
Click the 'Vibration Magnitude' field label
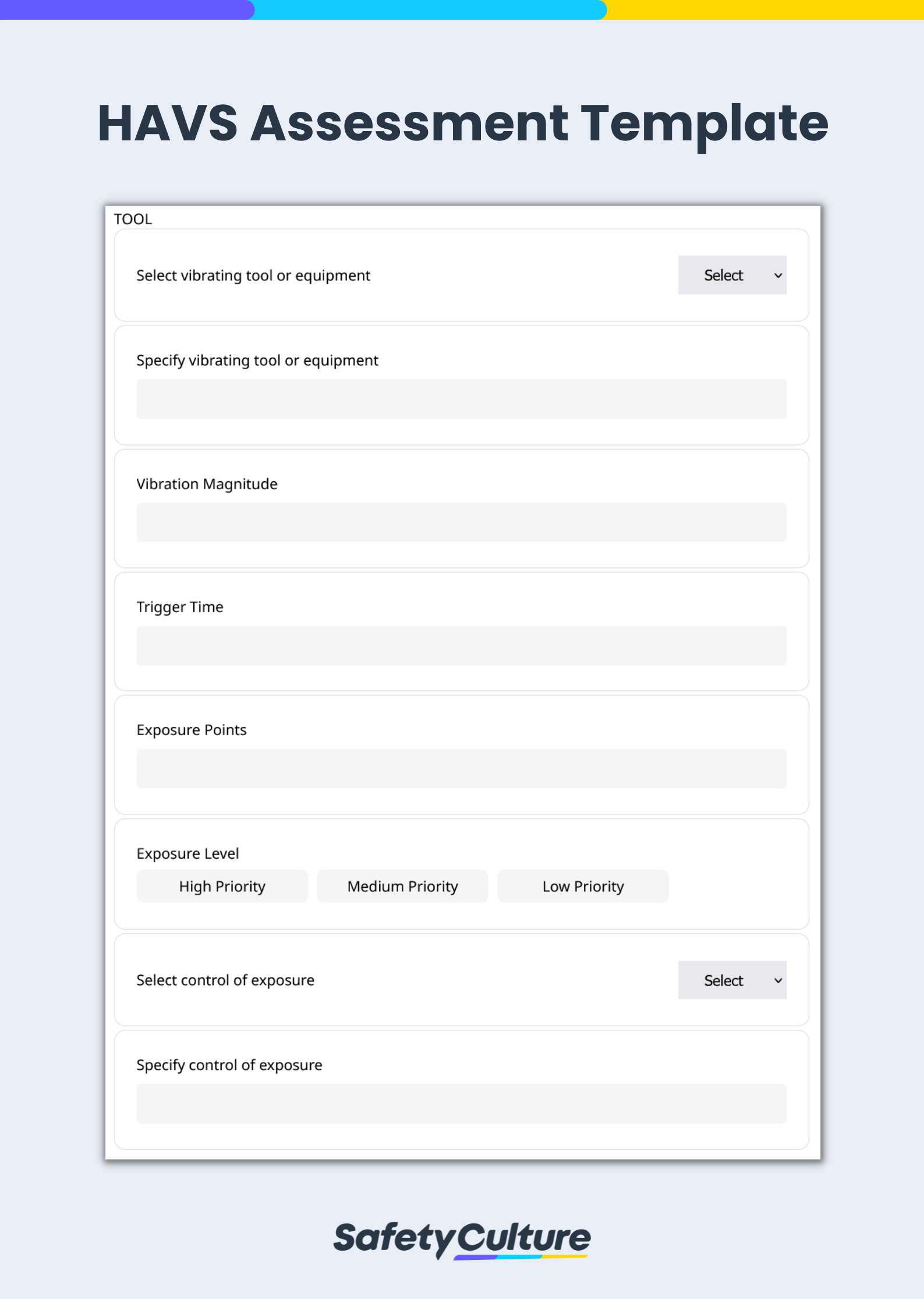click(x=207, y=483)
